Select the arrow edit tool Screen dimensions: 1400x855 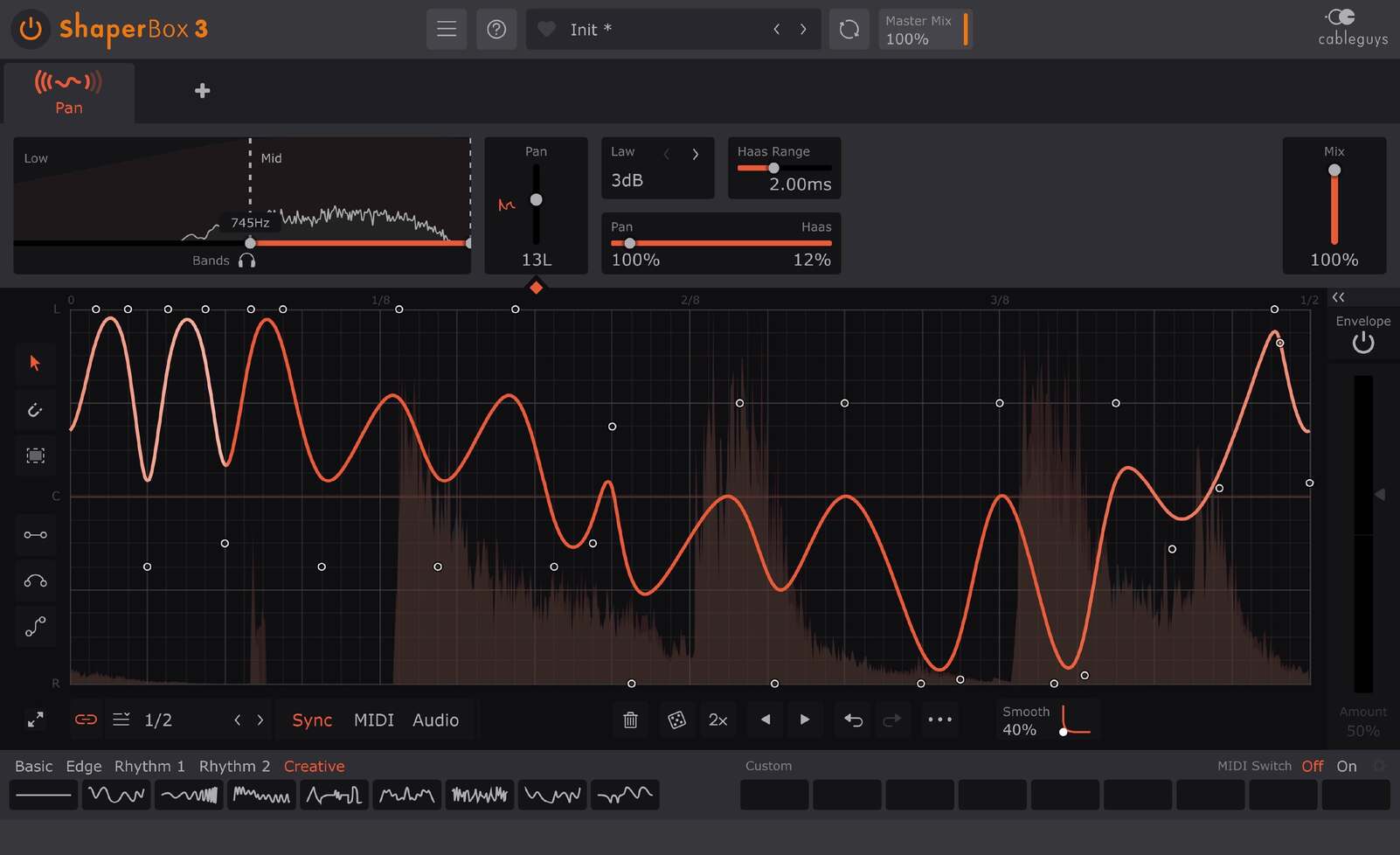pos(35,364)
